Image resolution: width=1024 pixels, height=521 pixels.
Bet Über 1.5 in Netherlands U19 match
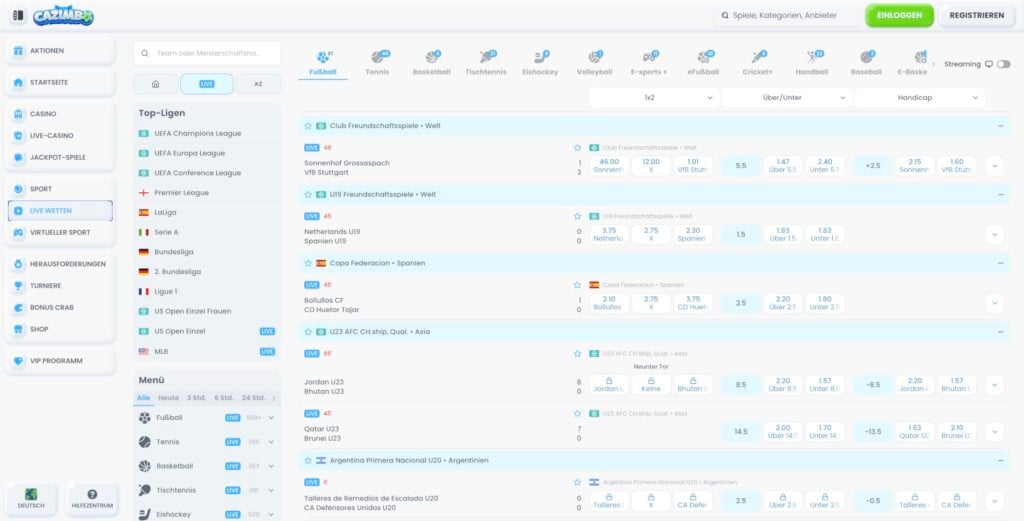pos(783,234)
